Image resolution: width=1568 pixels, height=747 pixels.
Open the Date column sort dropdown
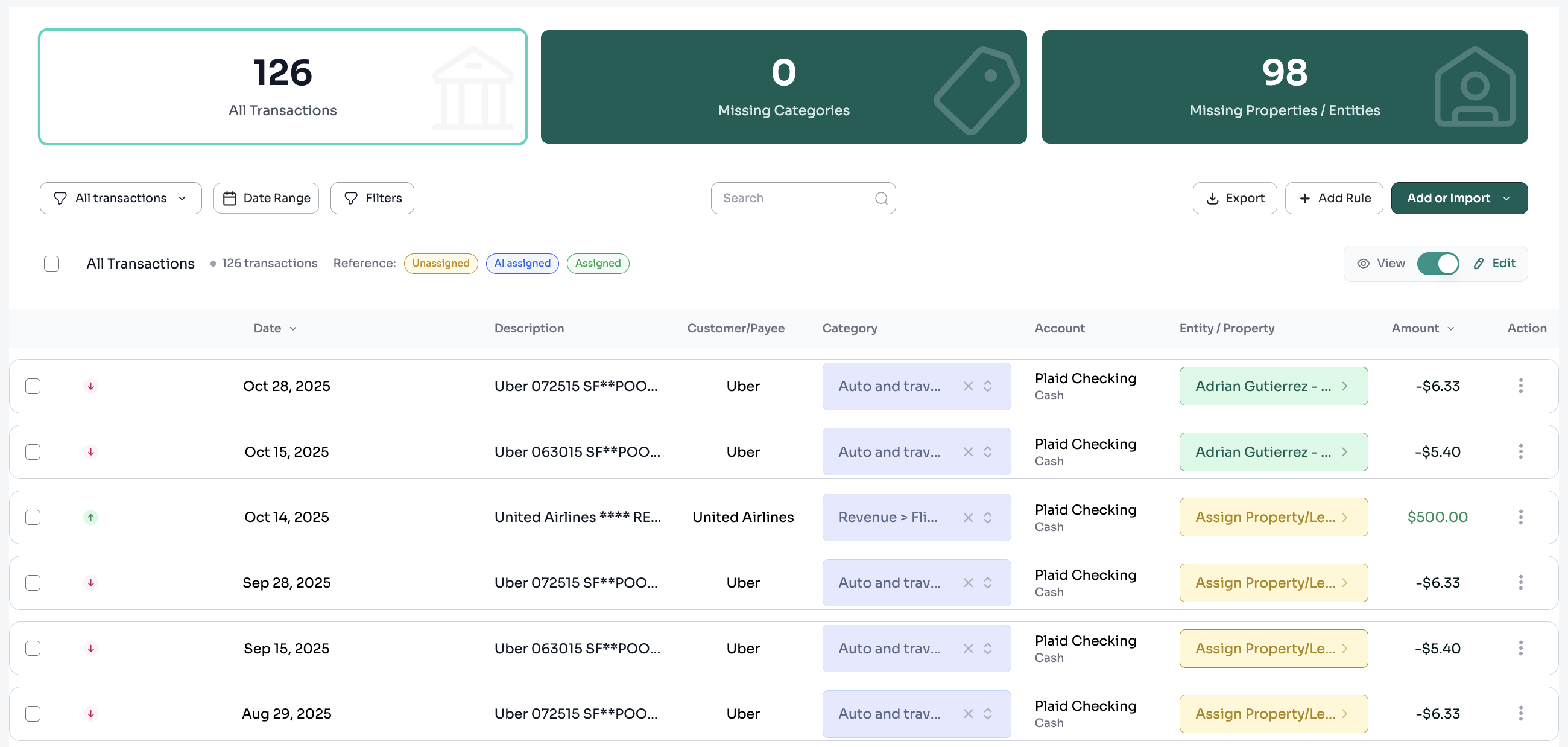(294, 328)
